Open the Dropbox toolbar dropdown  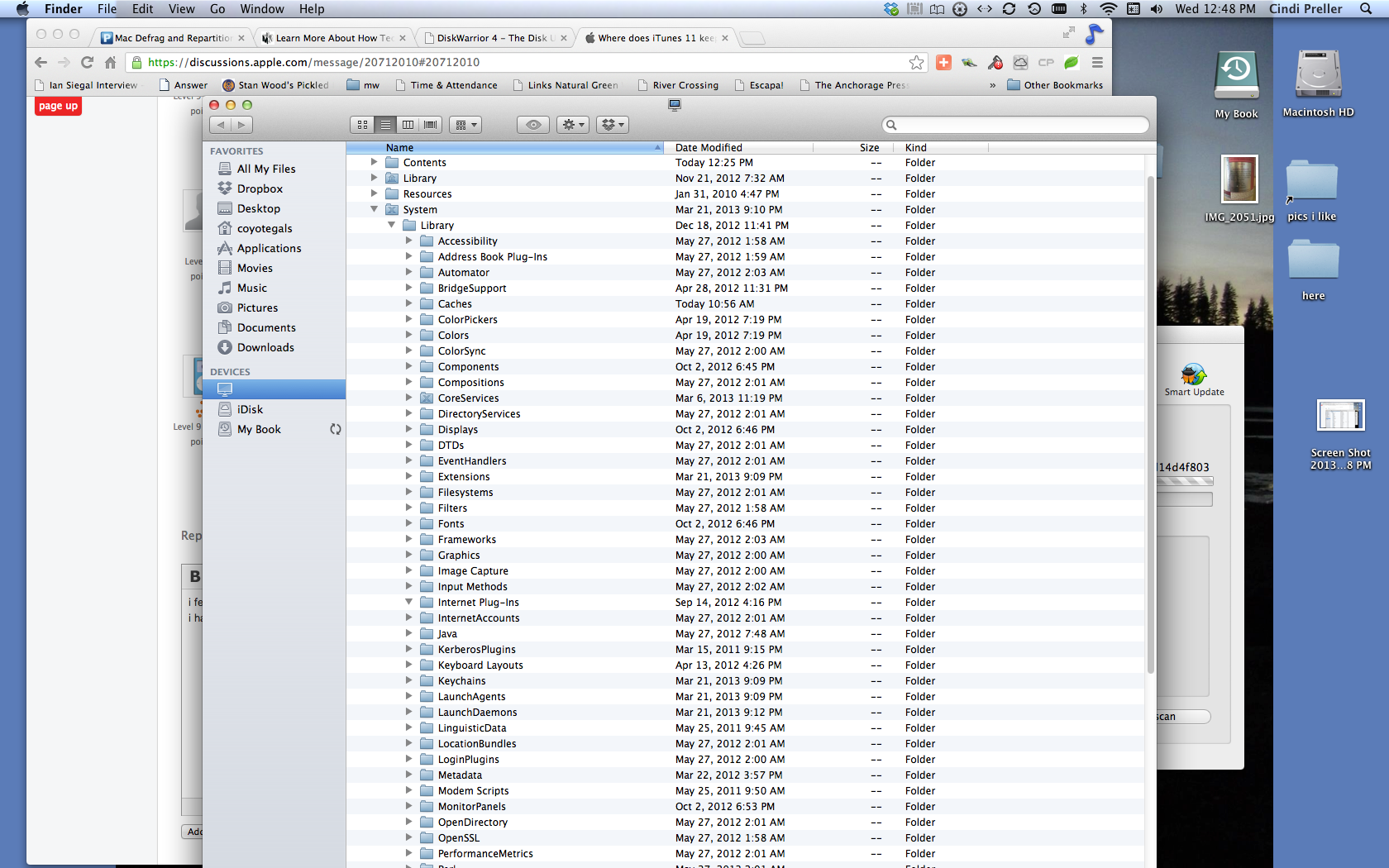613,125
